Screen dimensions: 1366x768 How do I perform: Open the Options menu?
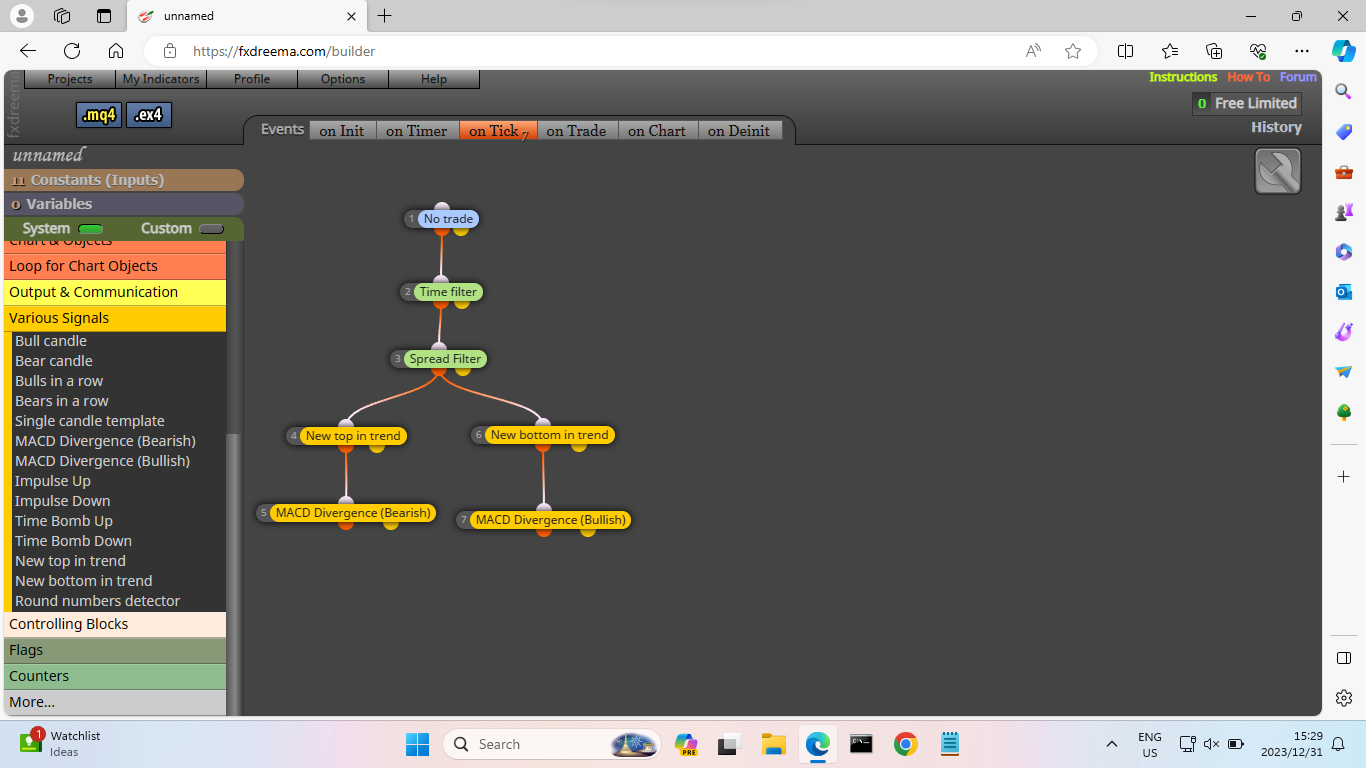coord(343,79)
